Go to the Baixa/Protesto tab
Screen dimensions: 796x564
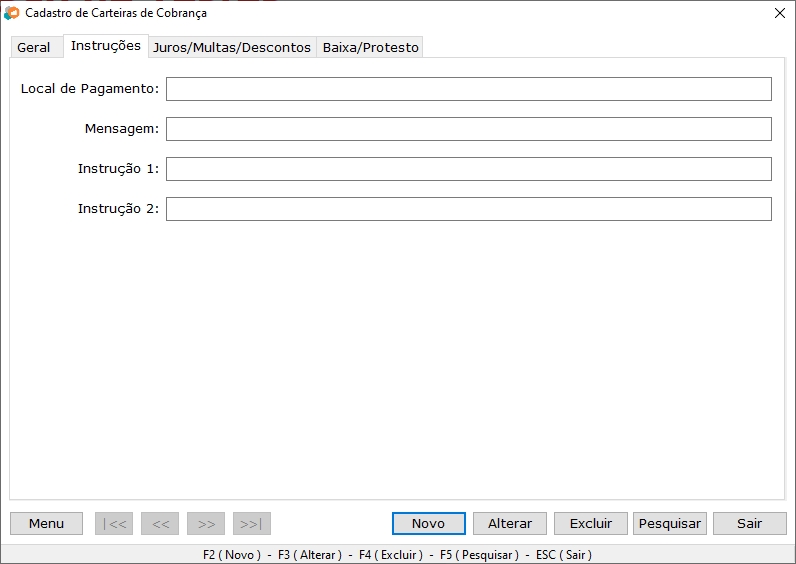(370, 47)
